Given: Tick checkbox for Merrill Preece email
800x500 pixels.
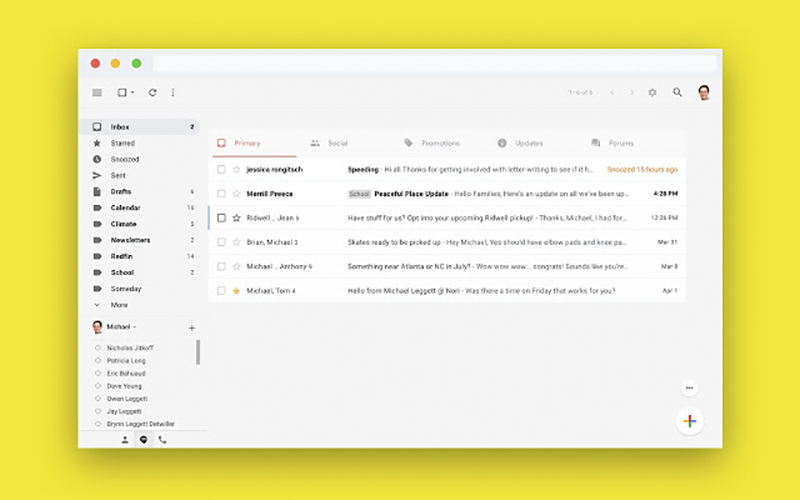Looking at the screenshot, I should 221,194.
